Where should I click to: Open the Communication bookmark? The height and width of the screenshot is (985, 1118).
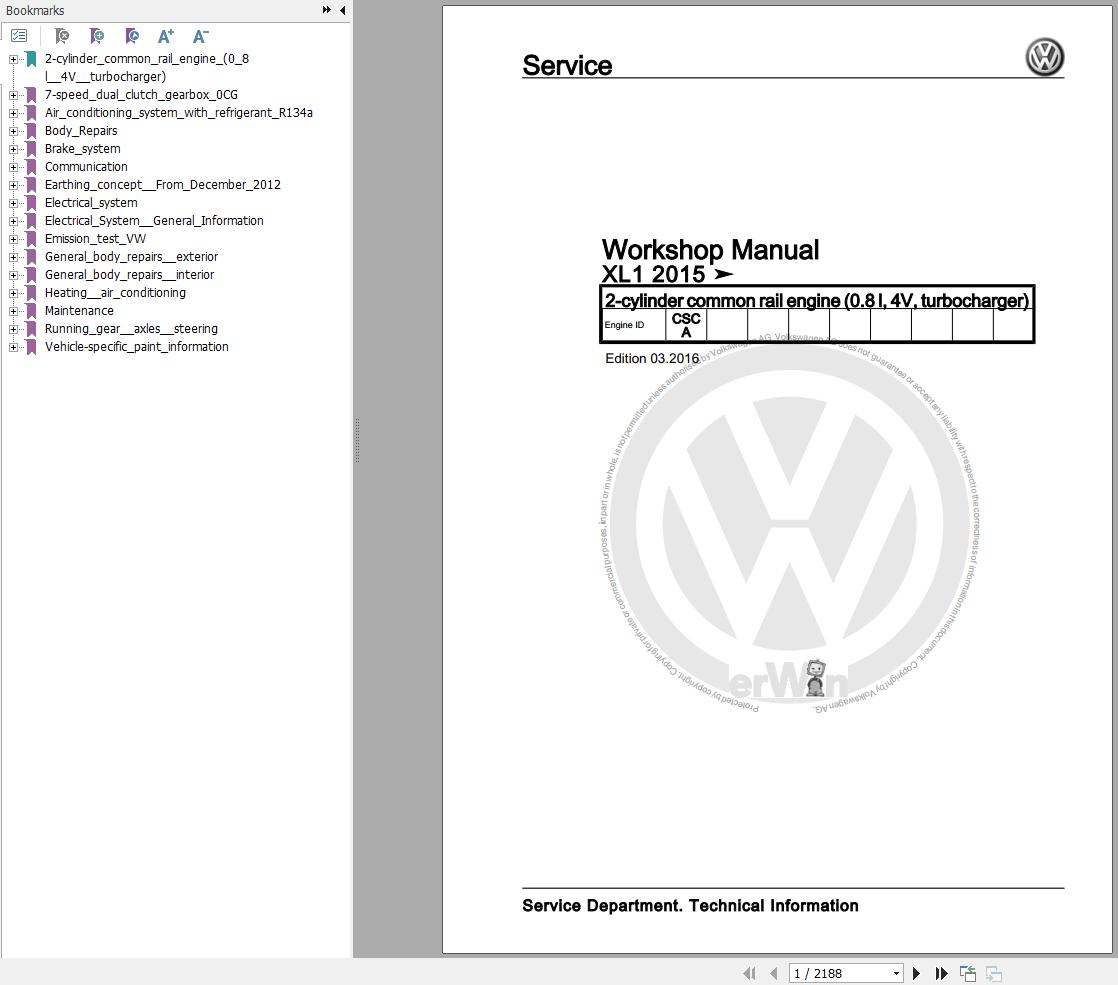click(86, 167)
